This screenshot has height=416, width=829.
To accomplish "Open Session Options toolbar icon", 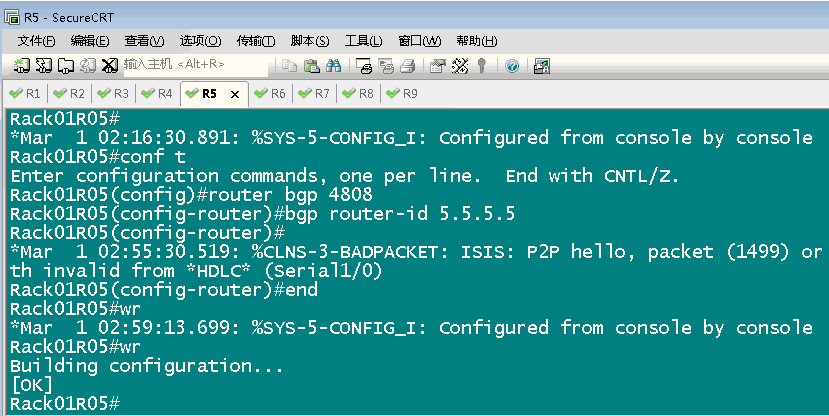I will click(438, 66).
